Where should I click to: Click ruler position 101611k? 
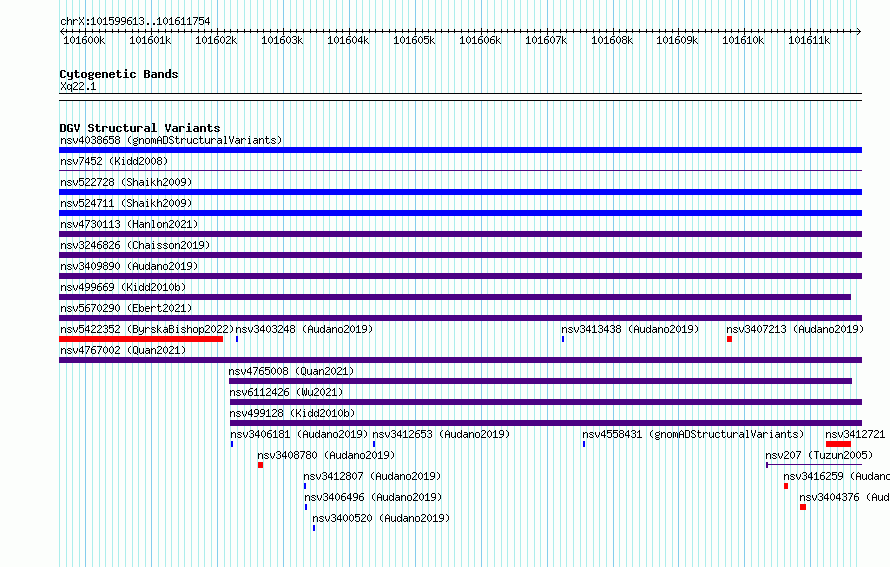coord(809,40)
